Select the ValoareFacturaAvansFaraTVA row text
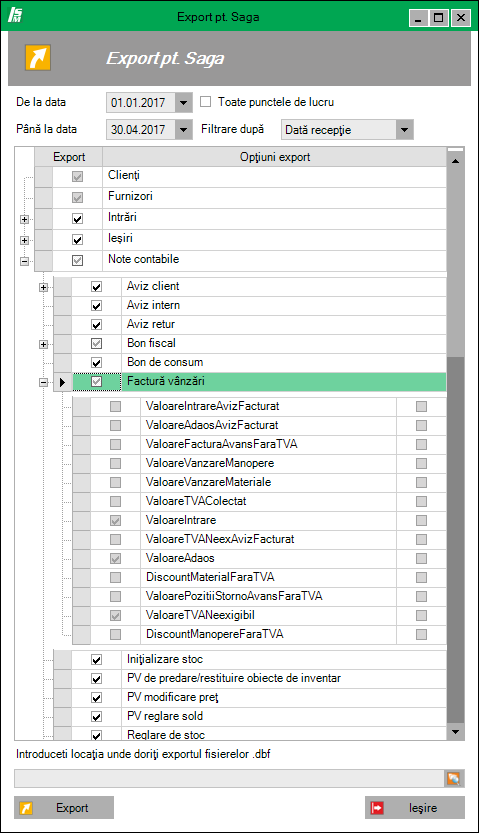This screenshot has height=833, width=479. pos(221,444)
